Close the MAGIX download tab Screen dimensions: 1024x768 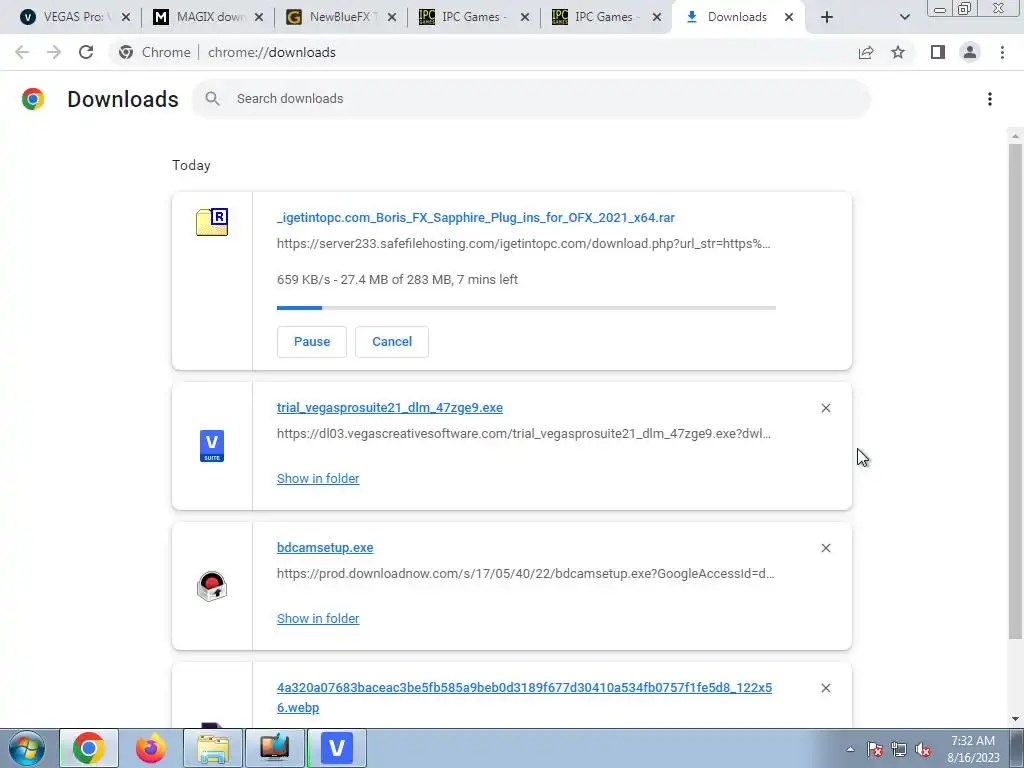(x=259, y=17)
